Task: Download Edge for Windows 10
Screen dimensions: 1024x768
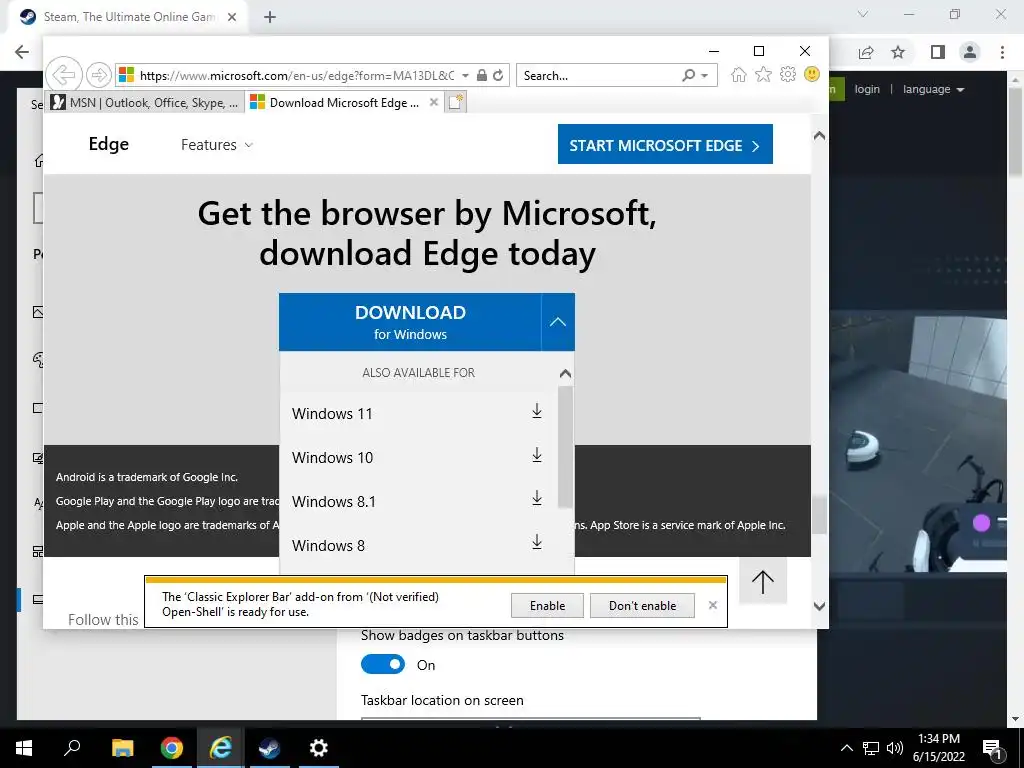Action: (537, 455)
